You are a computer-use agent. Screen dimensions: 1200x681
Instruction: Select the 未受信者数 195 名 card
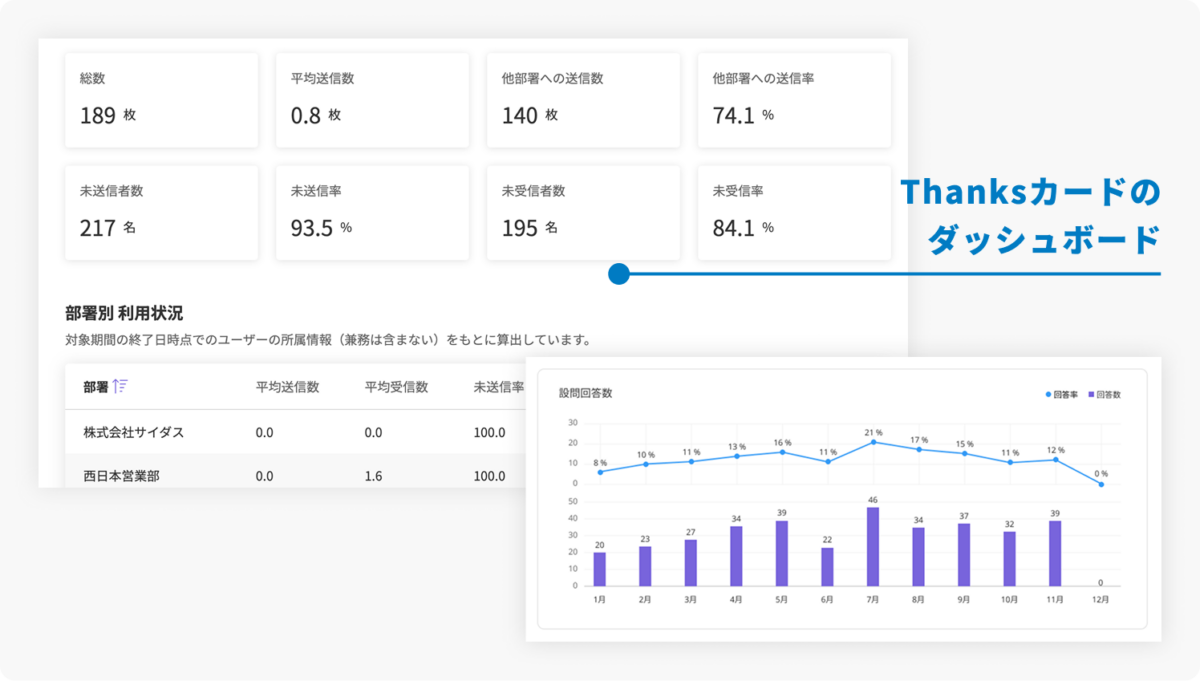(583, 213)
